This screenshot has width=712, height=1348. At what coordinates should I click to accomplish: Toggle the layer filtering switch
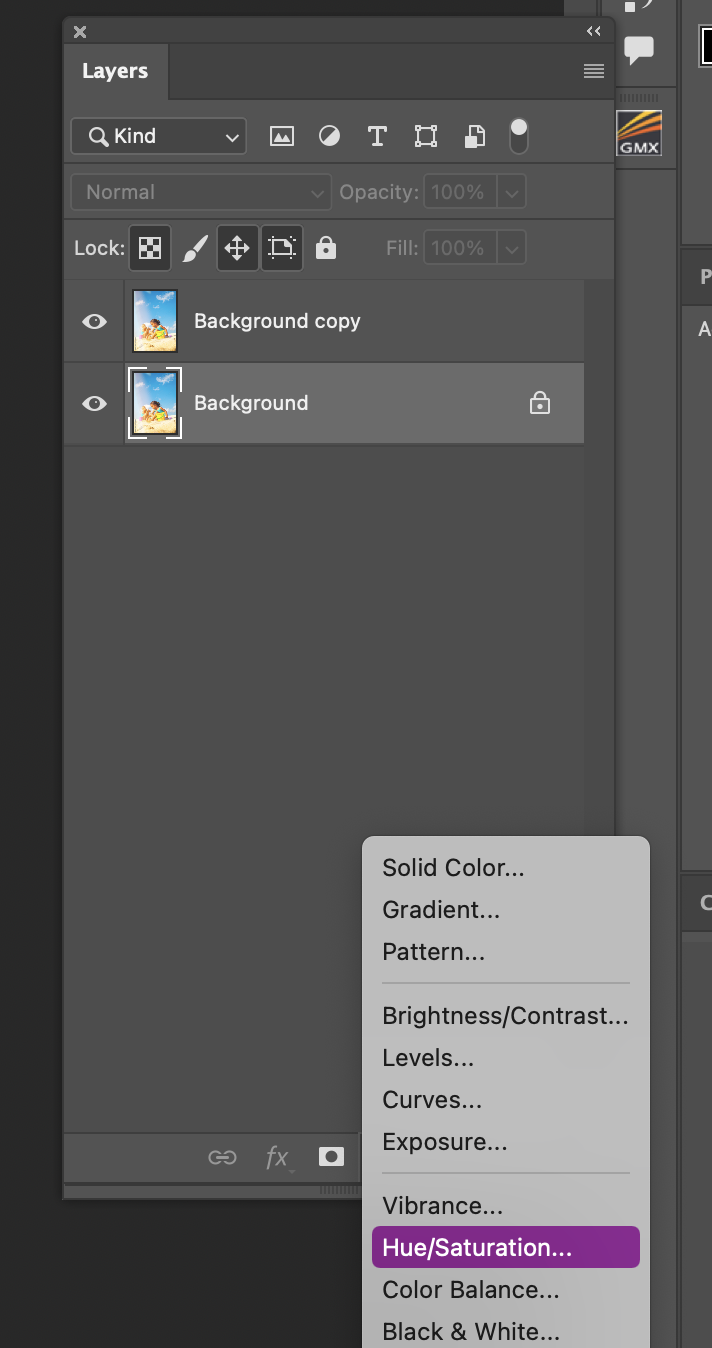coord(518,136)
